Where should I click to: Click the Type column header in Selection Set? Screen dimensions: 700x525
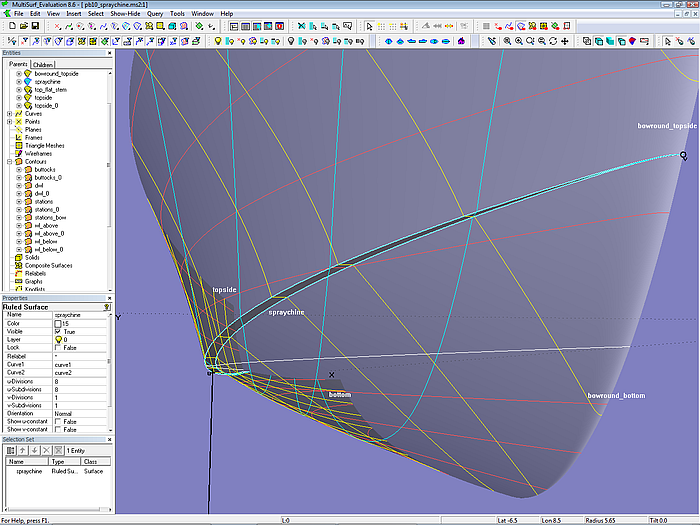click(x=57, y=462)
